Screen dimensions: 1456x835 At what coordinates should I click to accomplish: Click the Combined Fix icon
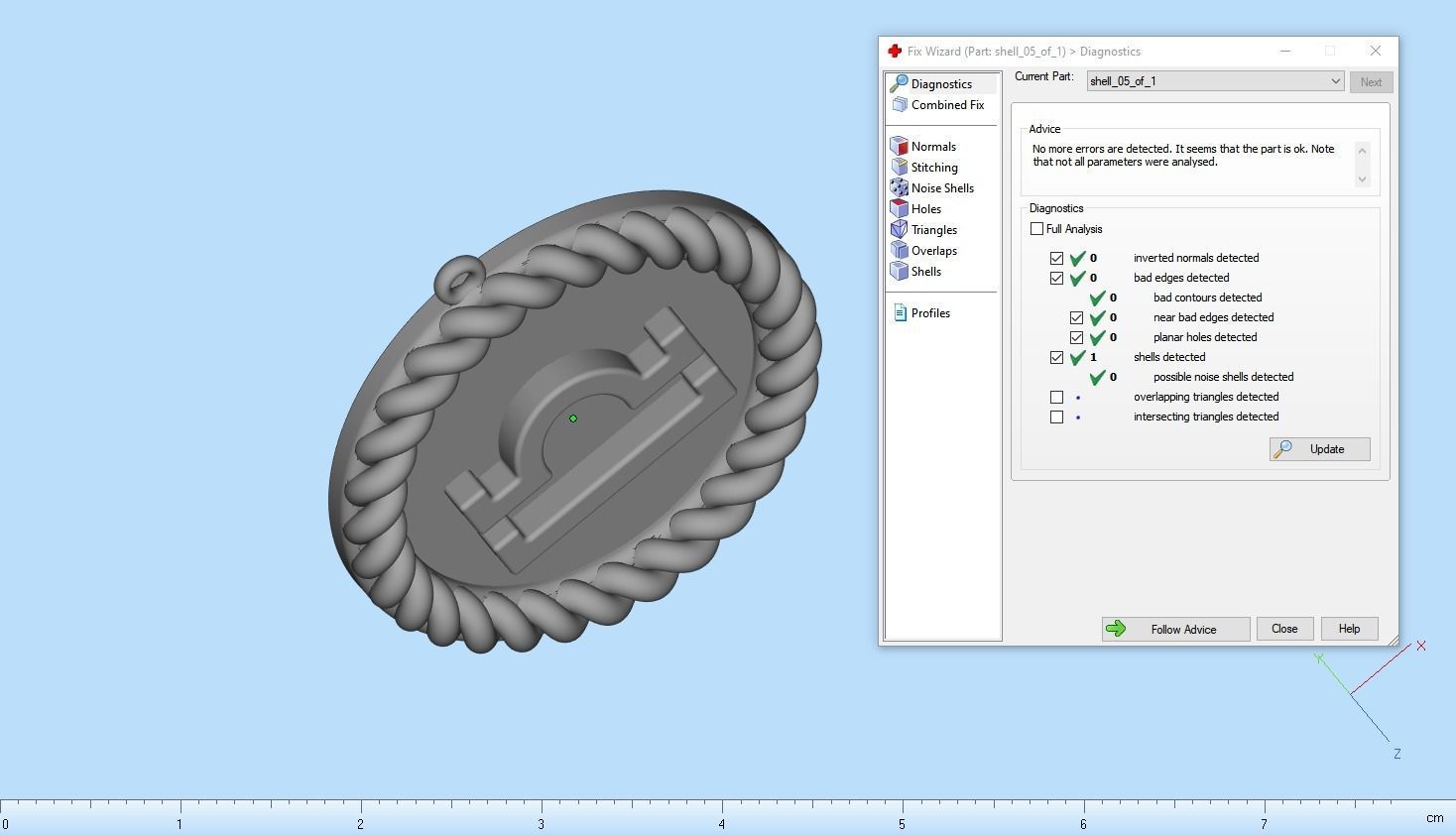900,104
